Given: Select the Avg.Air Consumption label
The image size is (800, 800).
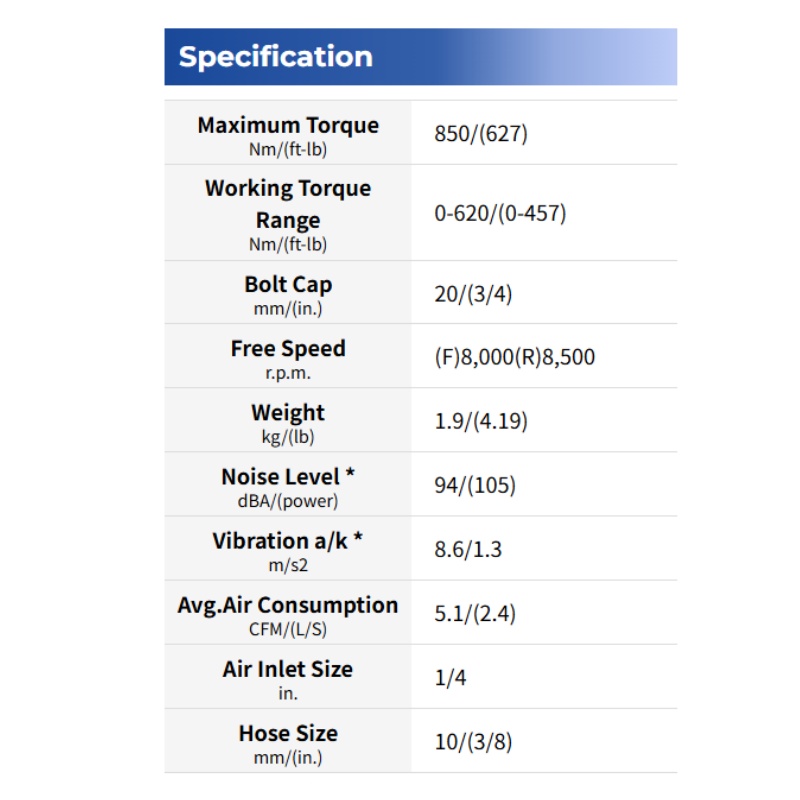Looking at the screenshot, I should pyautogui.click(x=288, y=605).
